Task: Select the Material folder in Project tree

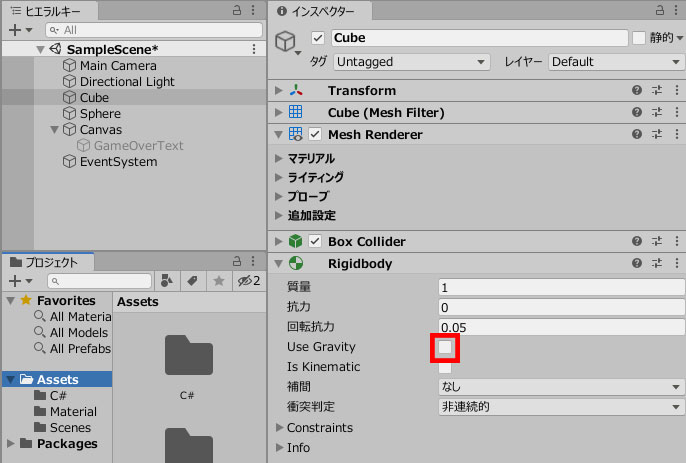Action: pos(73,412)
